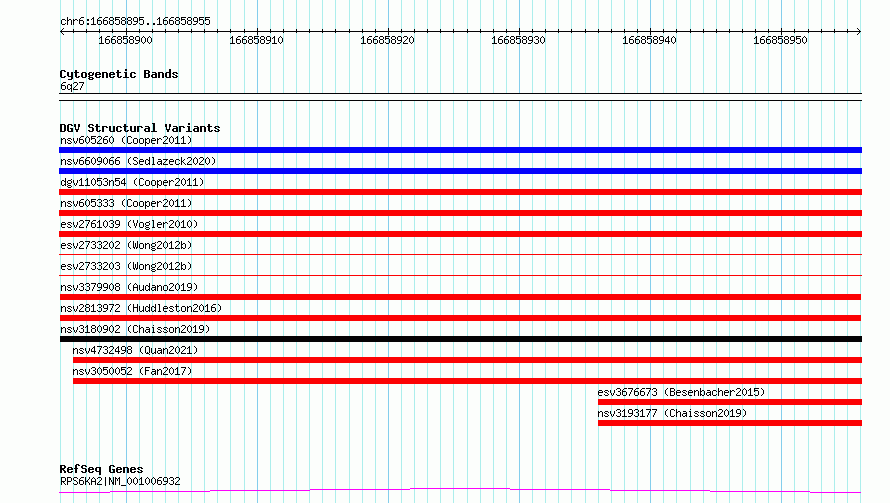Click the nsv4732498 (Quan2021) label
This screenshot has width=890, height=503.
(135, 350)
